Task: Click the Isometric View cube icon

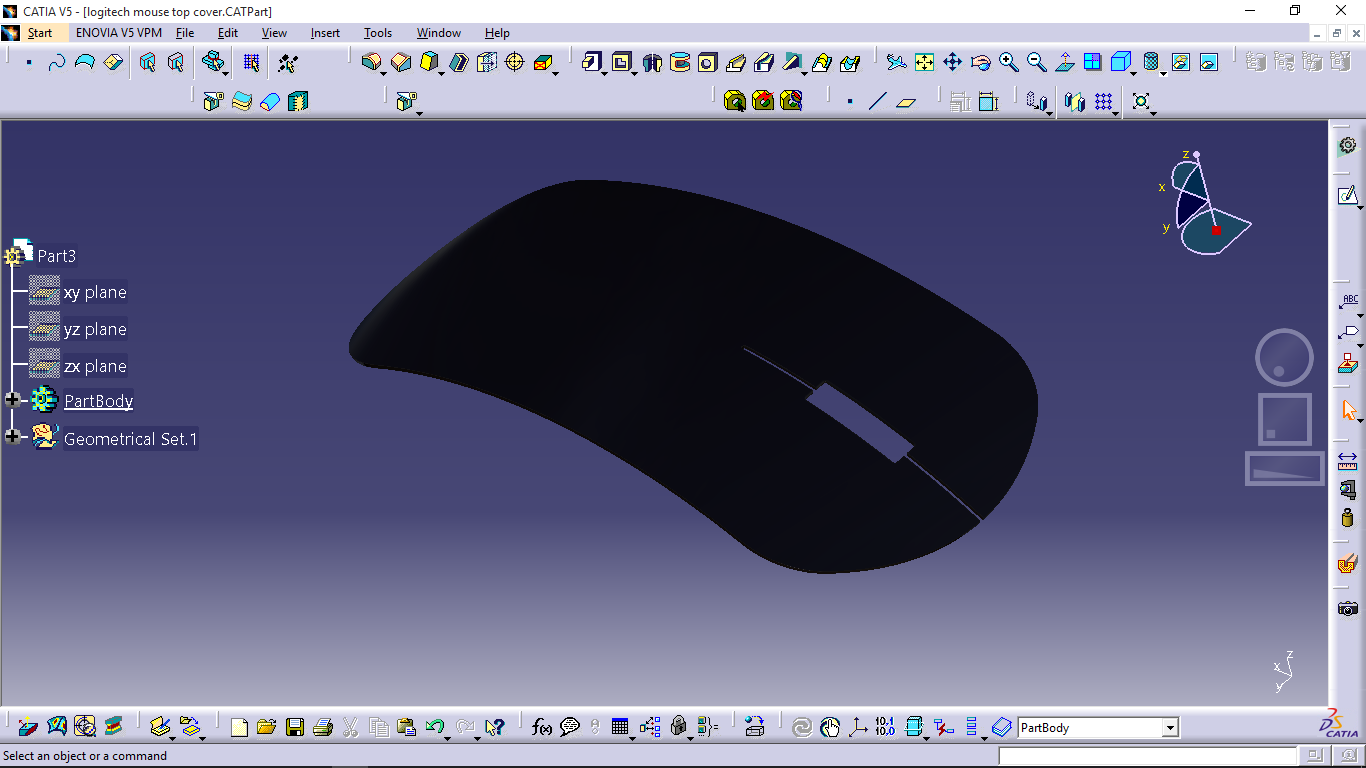Action: pyautogui.click(x=1120, y=62)
